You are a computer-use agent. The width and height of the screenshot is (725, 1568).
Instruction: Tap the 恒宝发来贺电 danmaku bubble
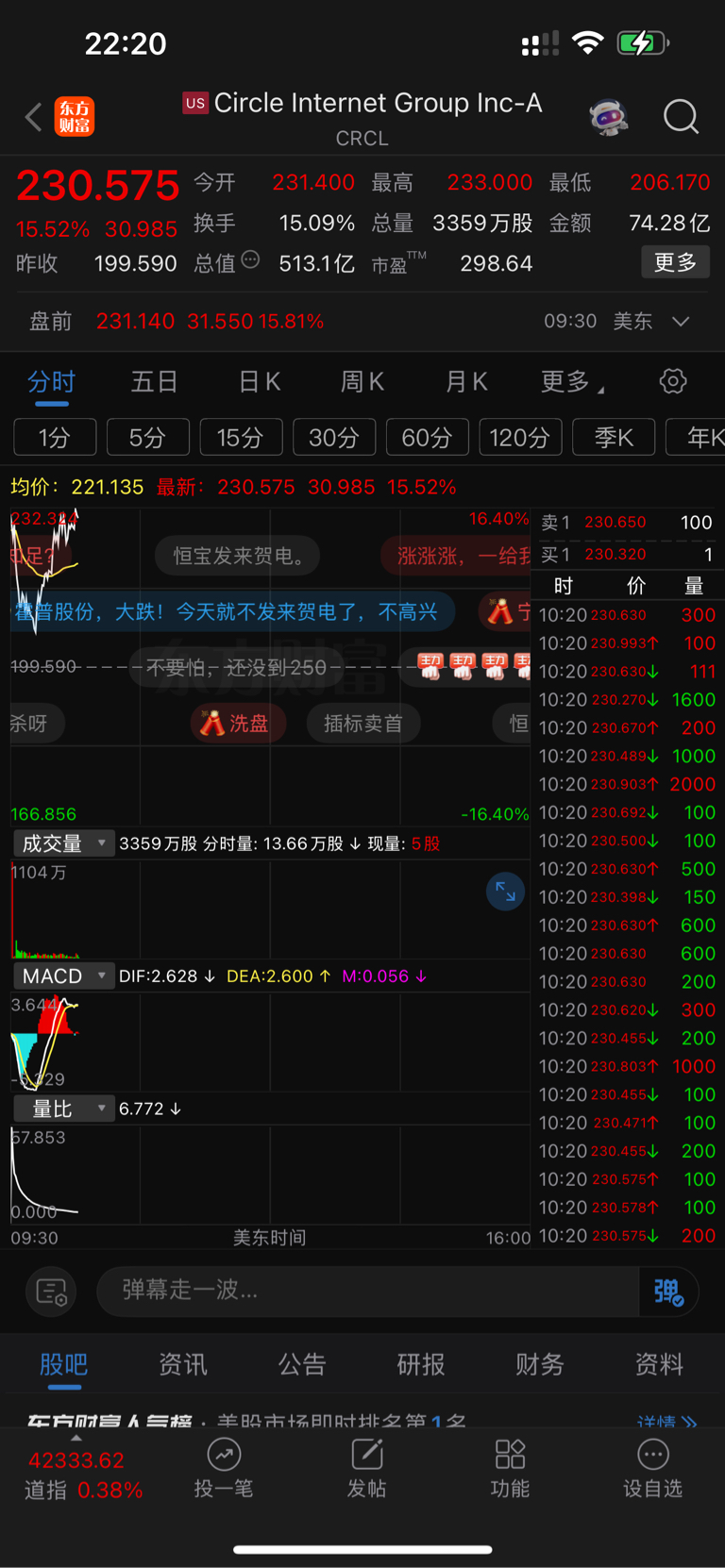238,556
